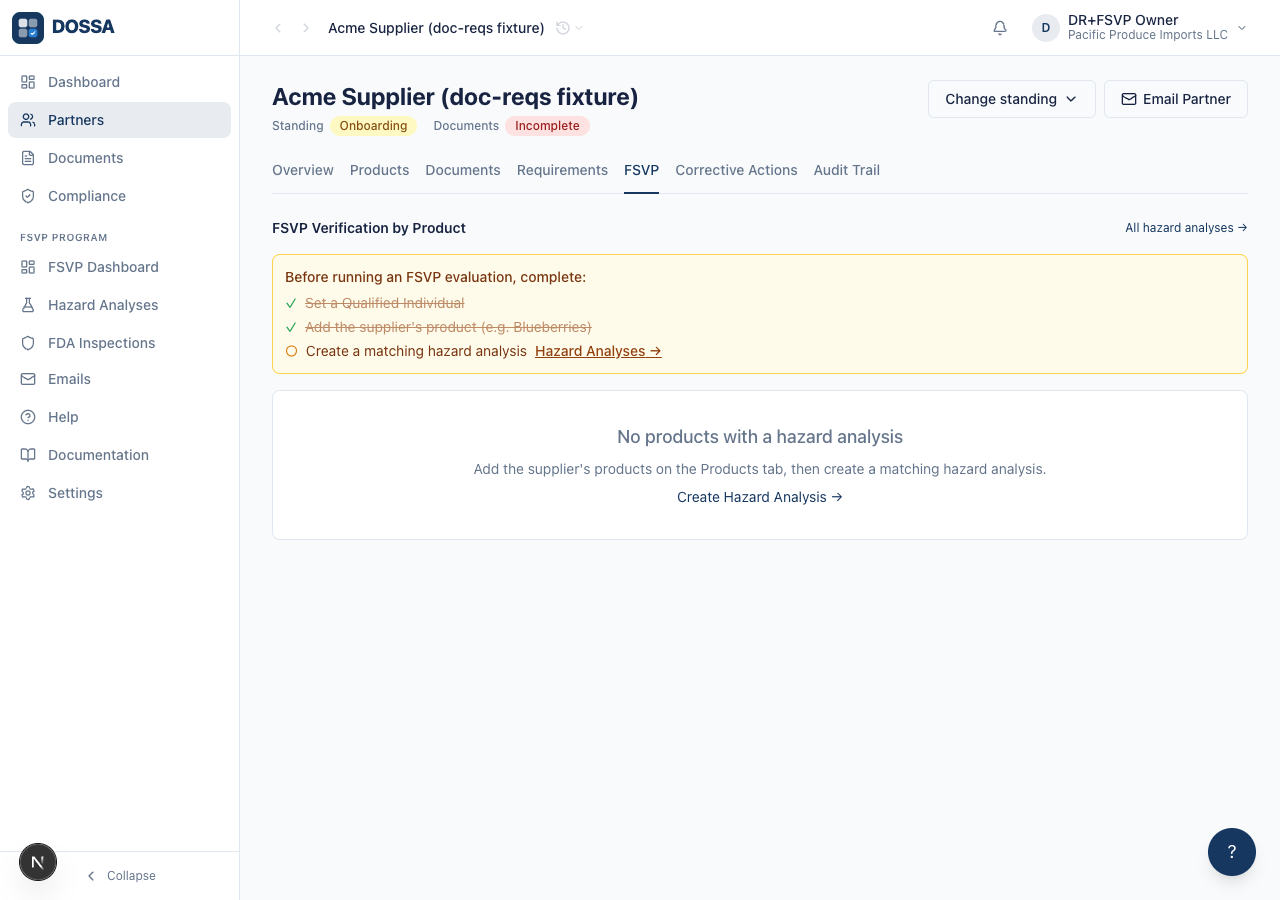The height and width of the screenshot is (900, 1280).
Task: Open FDA Inspections page
Action: pos(119,343)
